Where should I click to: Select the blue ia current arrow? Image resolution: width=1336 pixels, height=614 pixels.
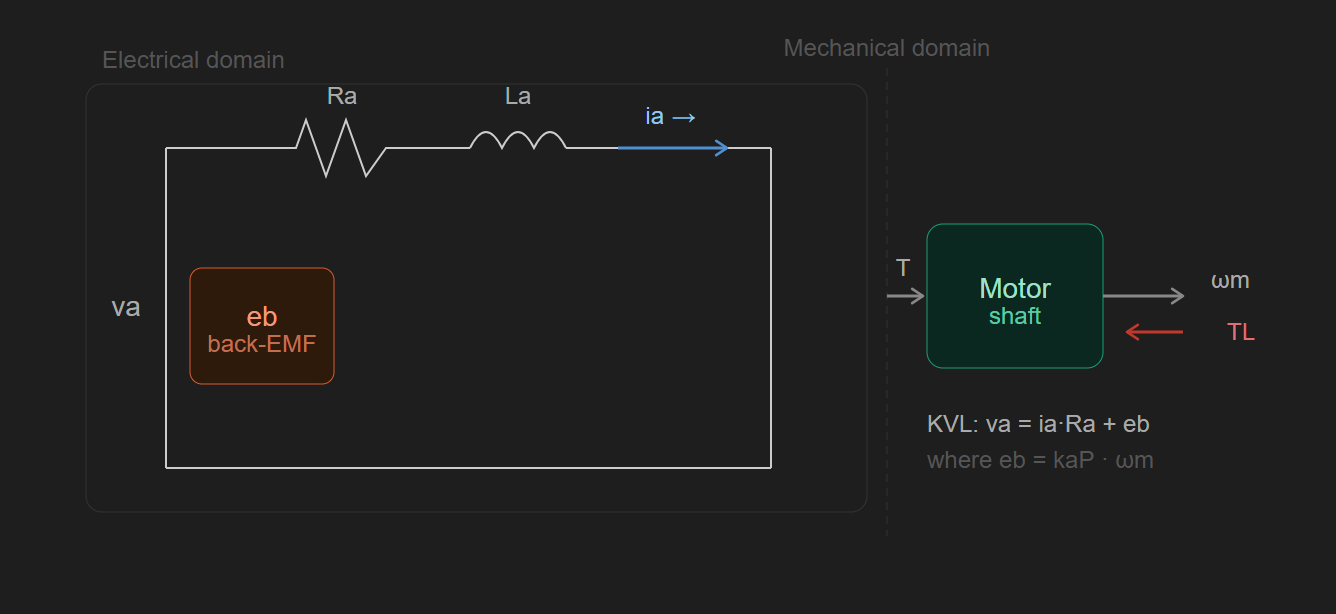(673, 148)
